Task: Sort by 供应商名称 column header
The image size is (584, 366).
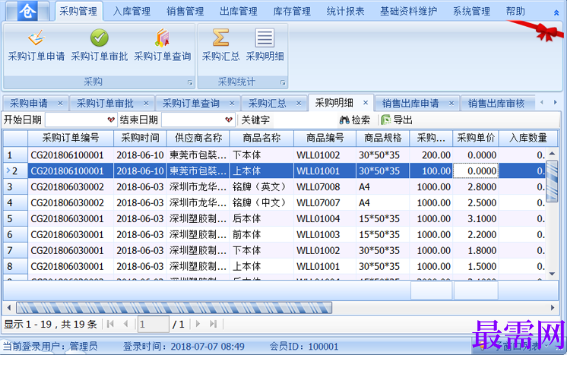Action: tap(198, 138)
